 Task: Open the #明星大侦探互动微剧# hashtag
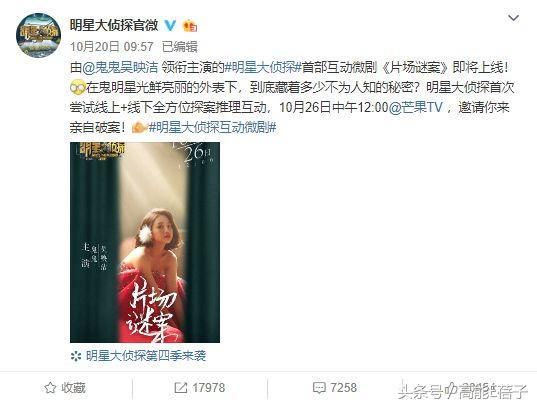coord(212,127)
